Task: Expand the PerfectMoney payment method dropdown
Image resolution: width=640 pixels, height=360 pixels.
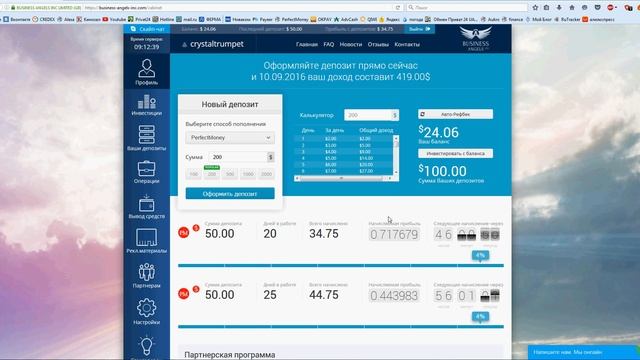Action: pyautogui.click(x=230, y=138)
